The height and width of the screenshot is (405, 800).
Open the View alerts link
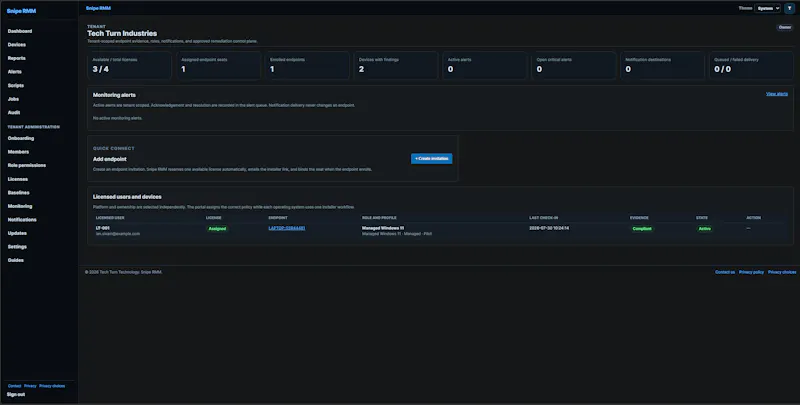[x=777, y=94]
